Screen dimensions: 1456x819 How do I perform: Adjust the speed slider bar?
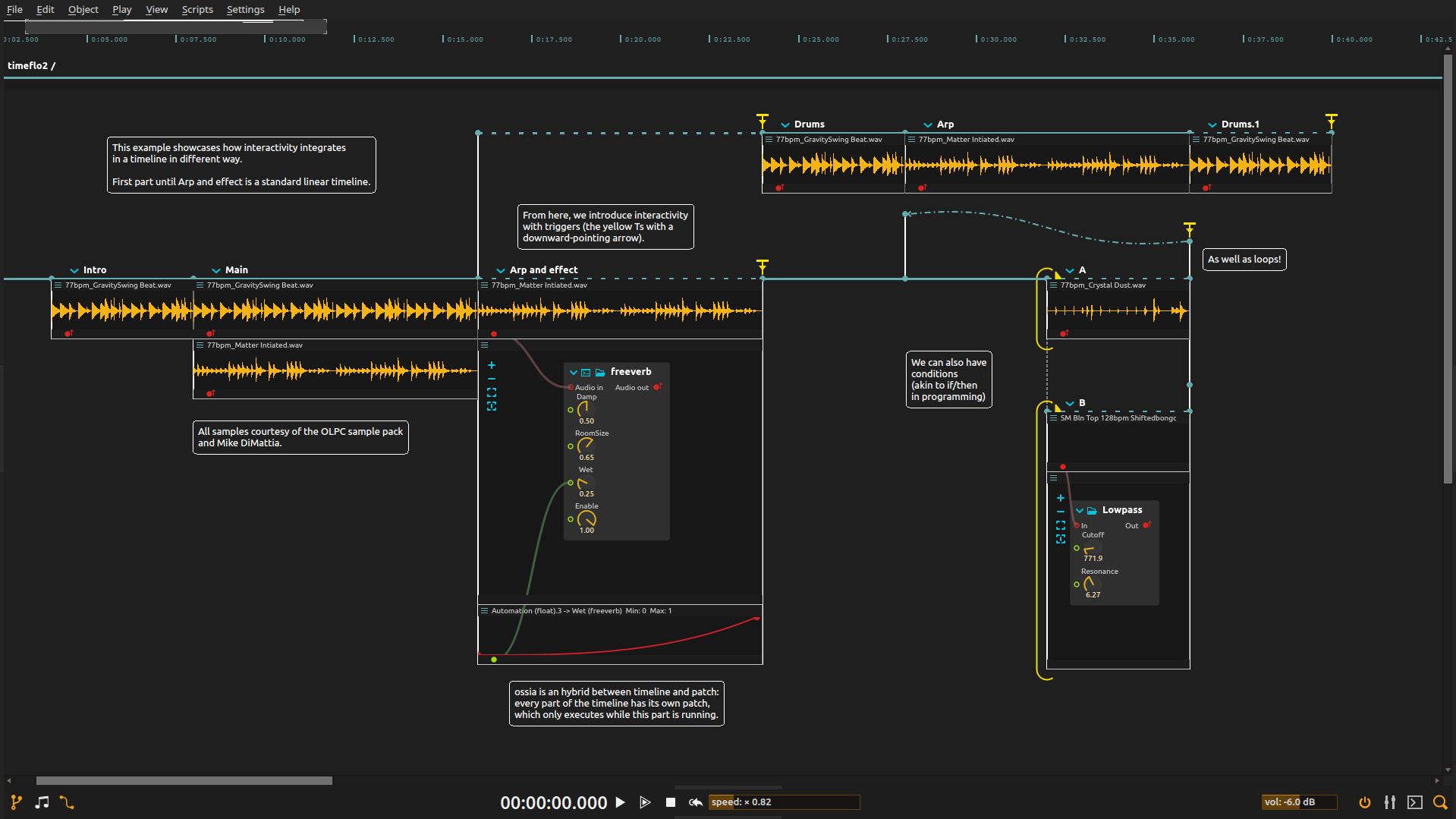point(784,802)
